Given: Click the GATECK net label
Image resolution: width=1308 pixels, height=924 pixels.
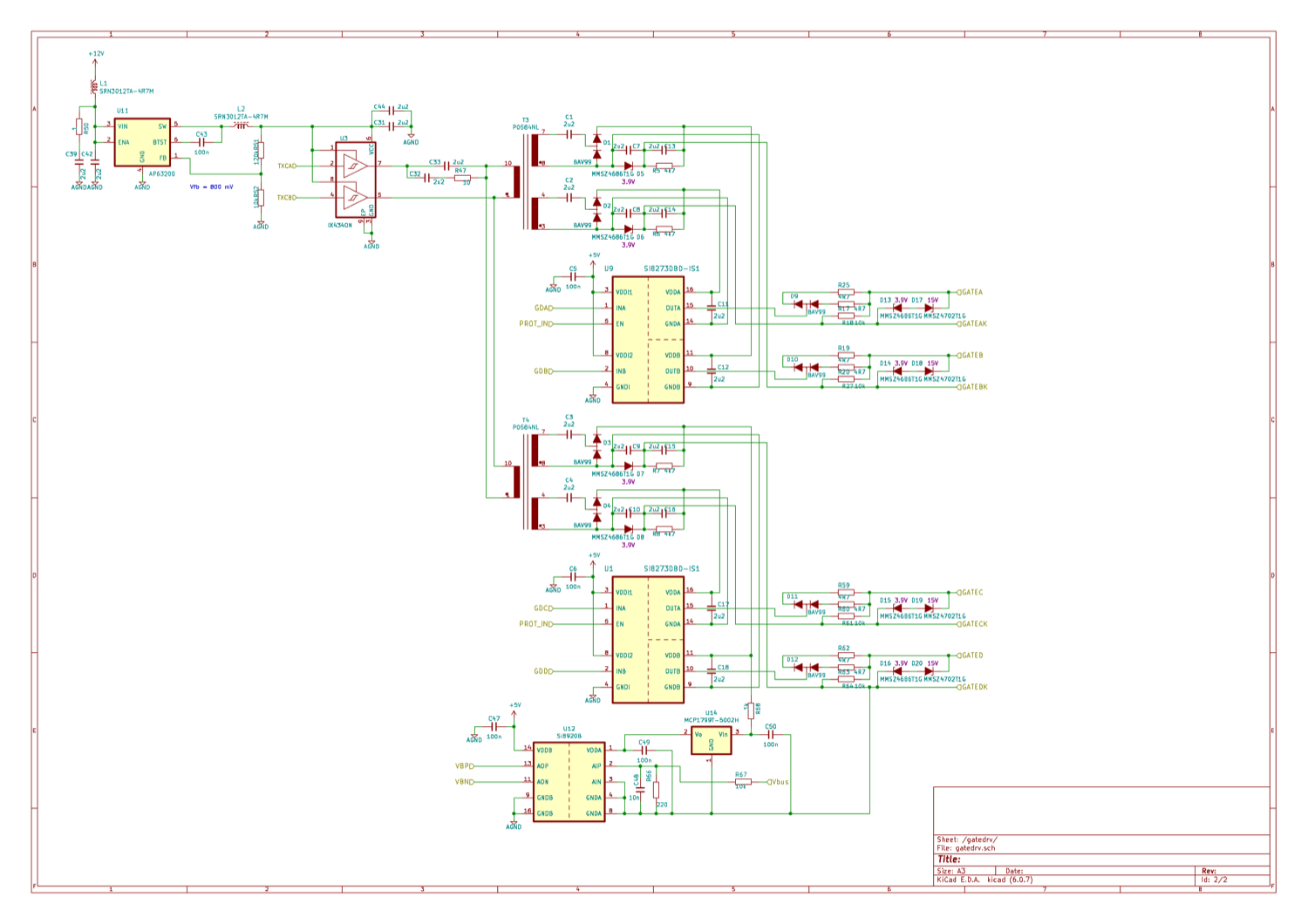Looking at the screenshot, I should [x=972, y=623].
